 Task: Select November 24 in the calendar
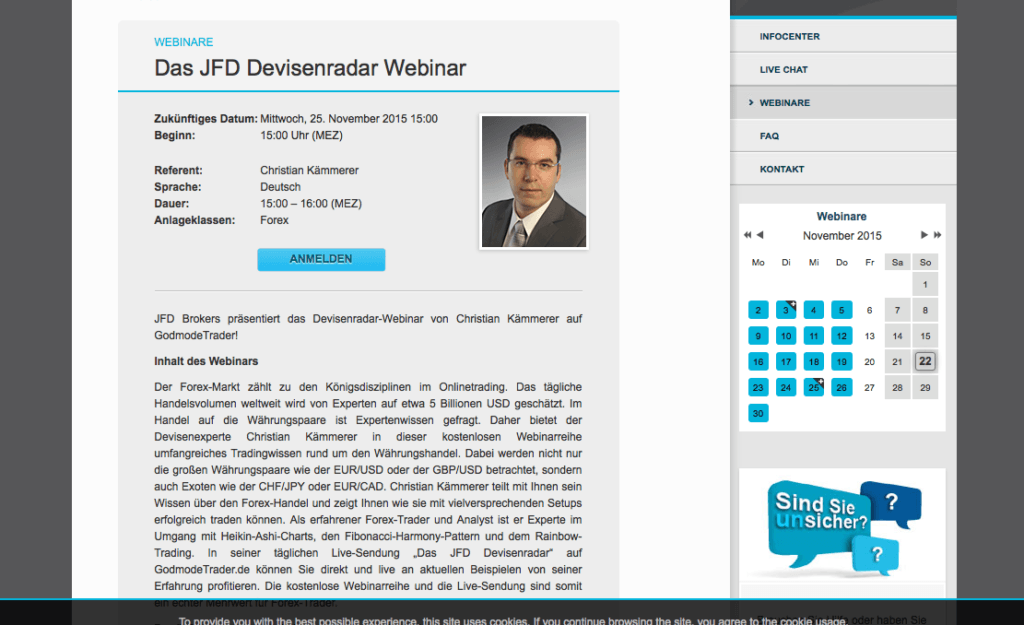786,388
